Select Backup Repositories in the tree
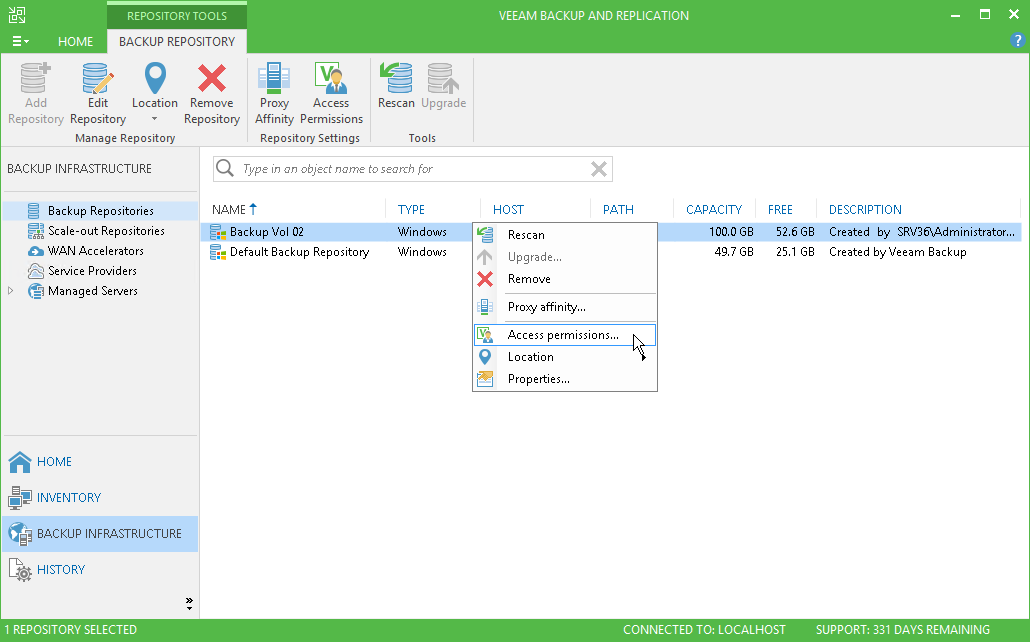Viewport: 1030px width, 642px height. [101, 210]
